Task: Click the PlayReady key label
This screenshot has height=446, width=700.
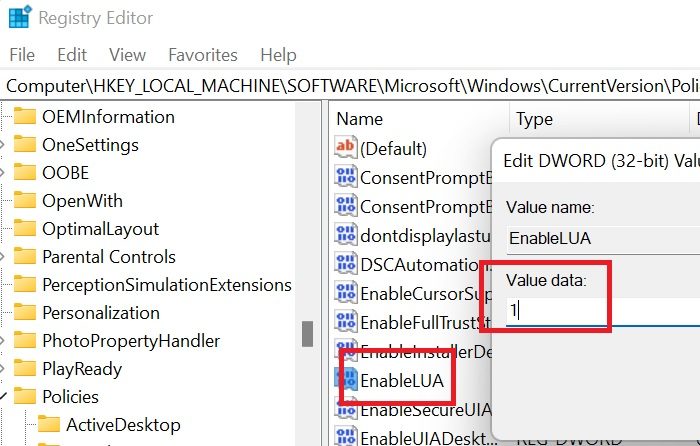Action: tap(82, 369)
